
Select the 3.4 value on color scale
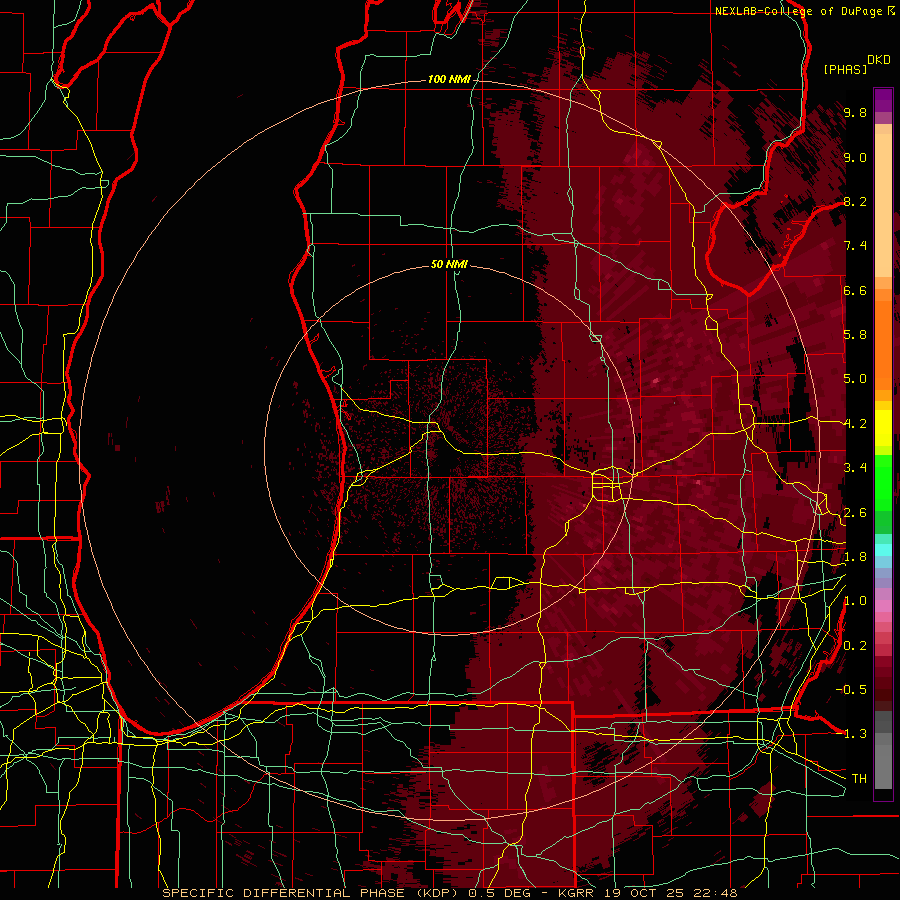click(855, 468)
